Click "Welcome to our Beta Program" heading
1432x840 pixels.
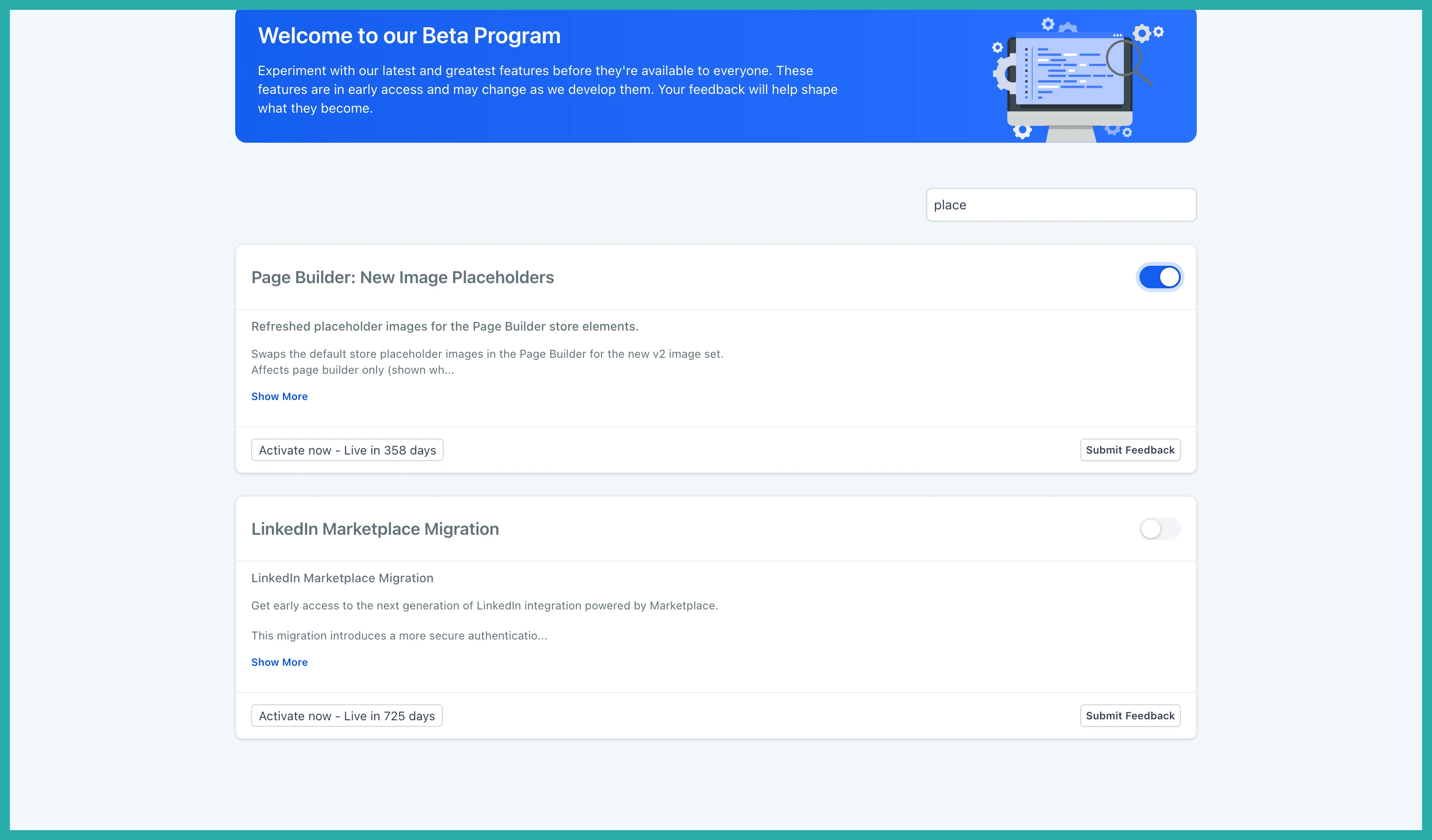(409, 36)
